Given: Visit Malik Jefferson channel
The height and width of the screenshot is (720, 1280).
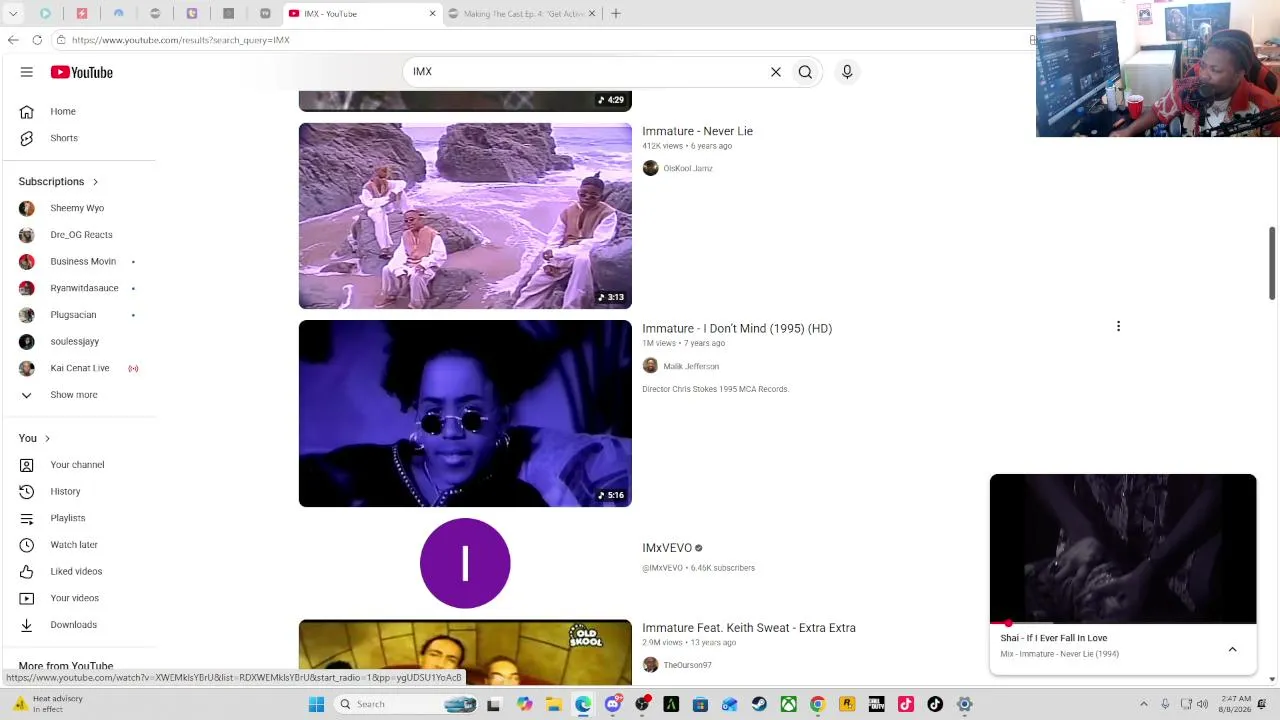Looking at the screenshot, I should click(691, 366).
